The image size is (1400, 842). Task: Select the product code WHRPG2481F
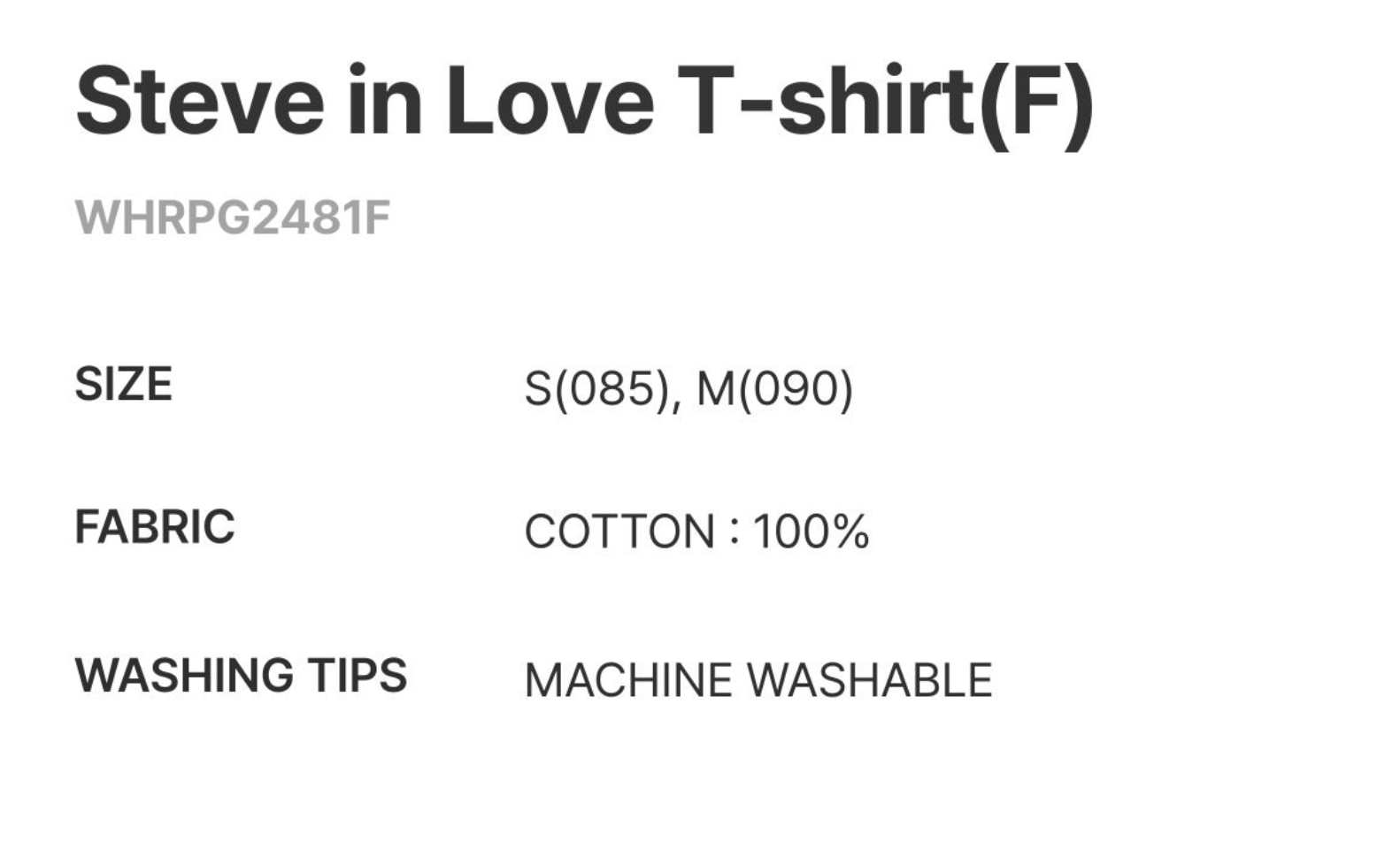tap(233, 218)
